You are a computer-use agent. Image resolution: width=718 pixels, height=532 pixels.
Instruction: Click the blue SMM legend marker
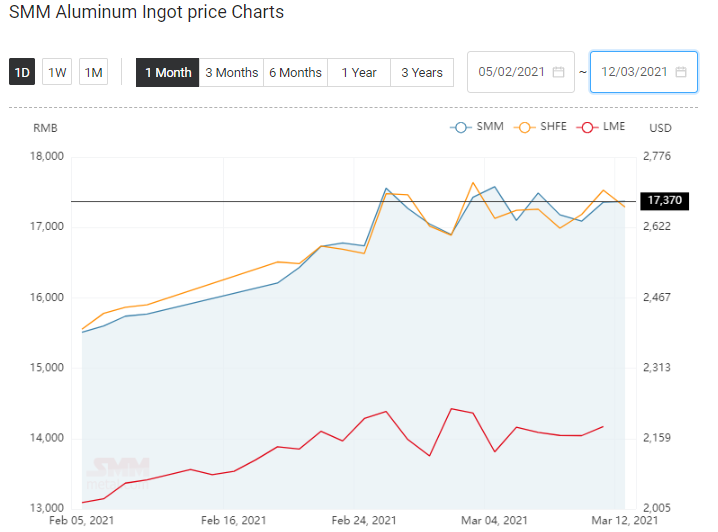click(461, 127)
